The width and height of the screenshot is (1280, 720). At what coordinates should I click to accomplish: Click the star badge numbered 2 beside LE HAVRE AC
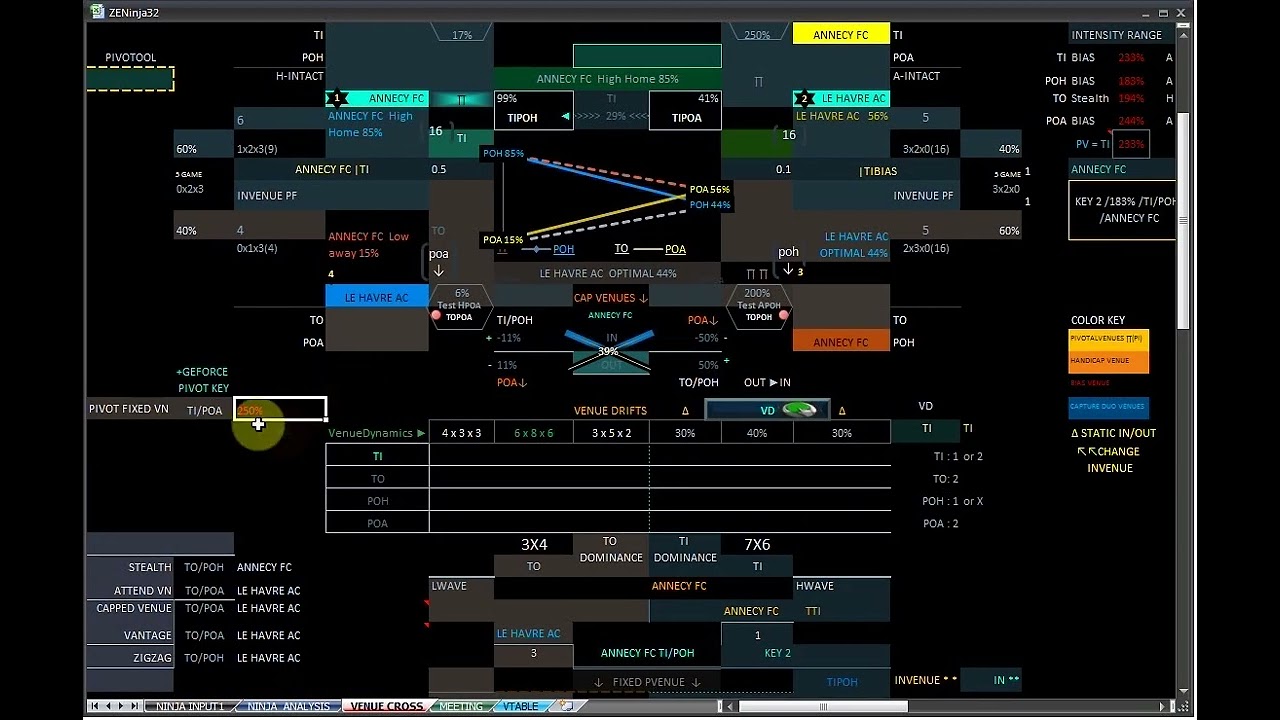[x=804, y=98]
